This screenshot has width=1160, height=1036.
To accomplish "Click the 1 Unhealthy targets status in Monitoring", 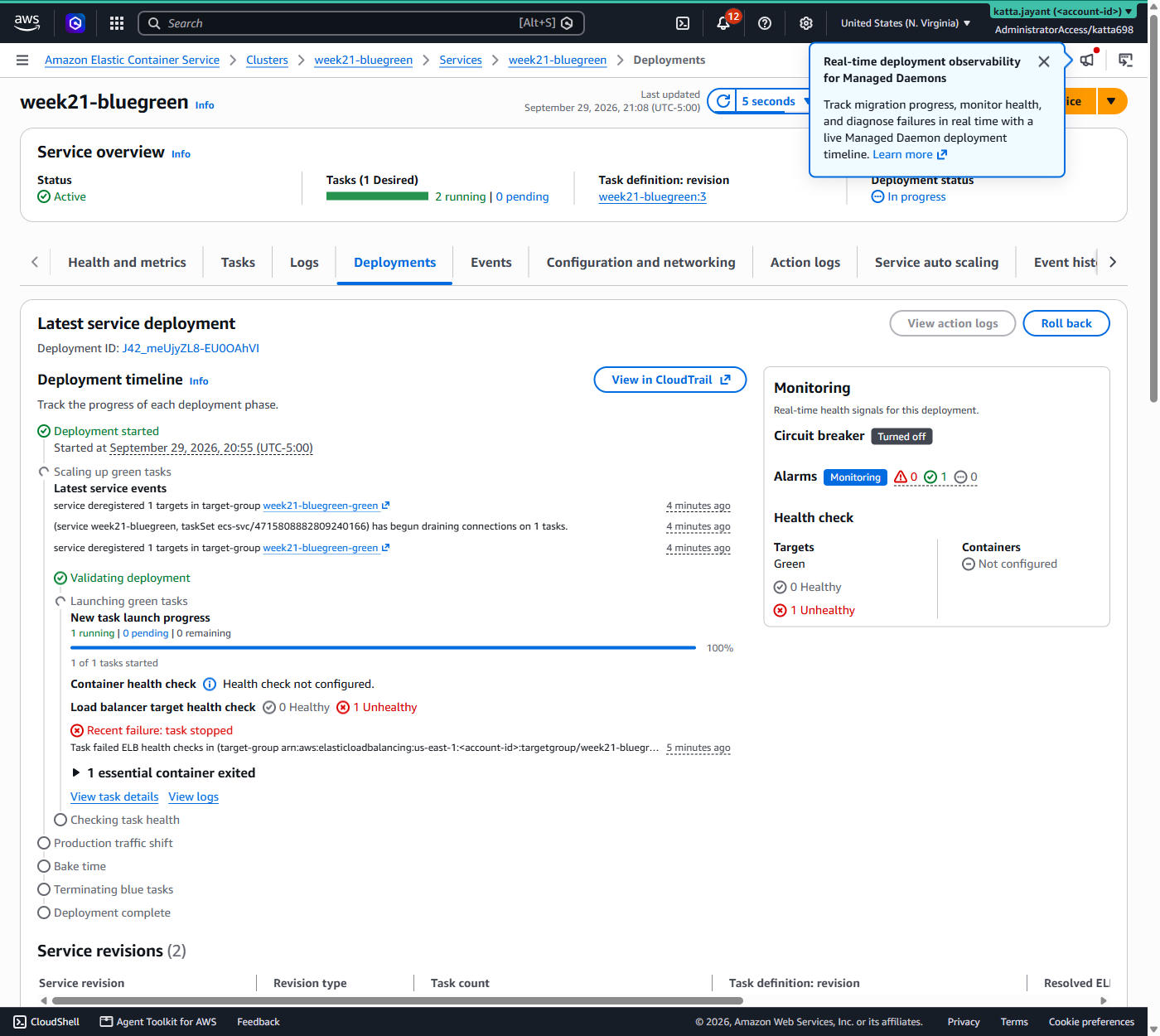I will coord(814,610).
